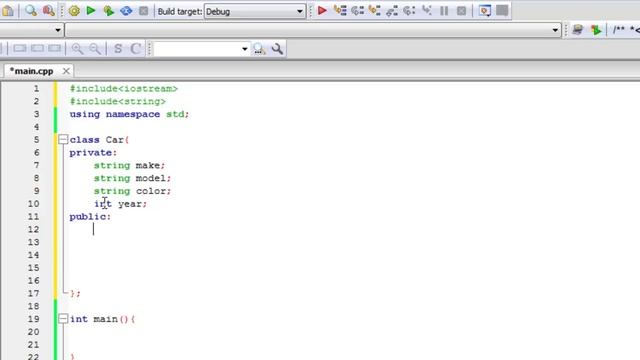Run the DoxyWizard icon
The height and width of the screenshot is (360, 640).
click(578, 30)
